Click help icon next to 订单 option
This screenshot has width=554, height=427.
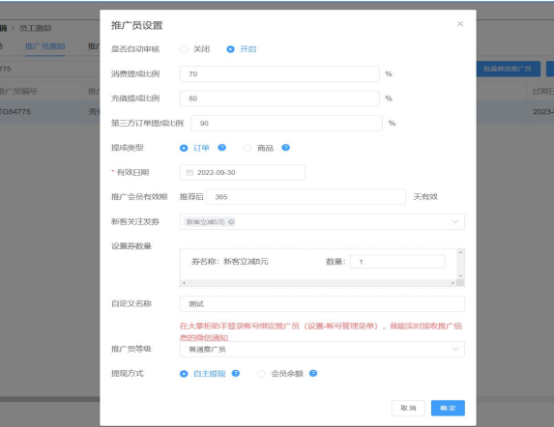point(222,148)
